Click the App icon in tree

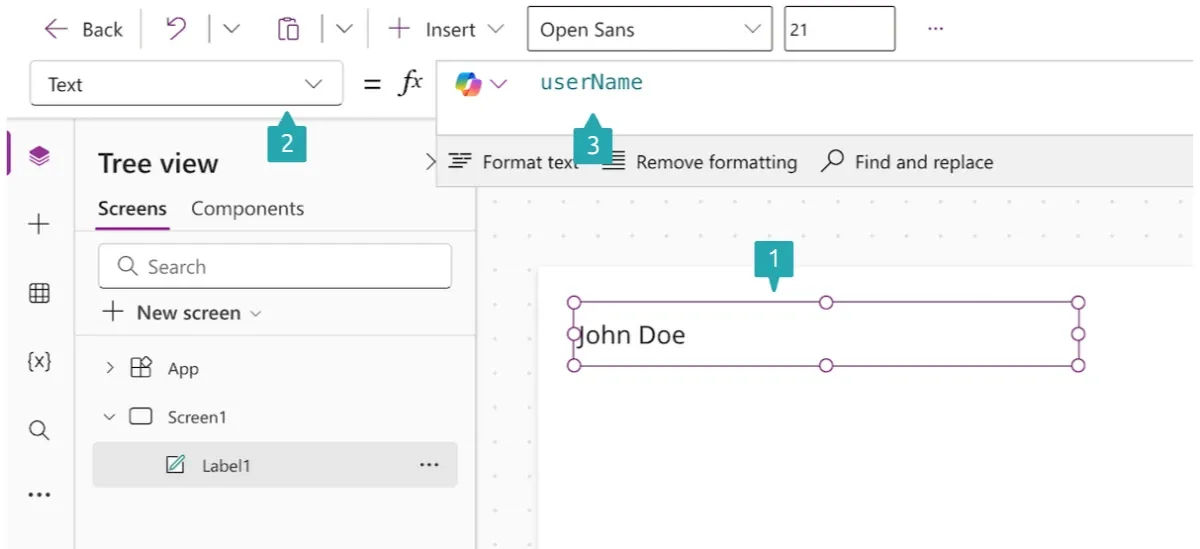pyautogui.click(x=141, y=368)
